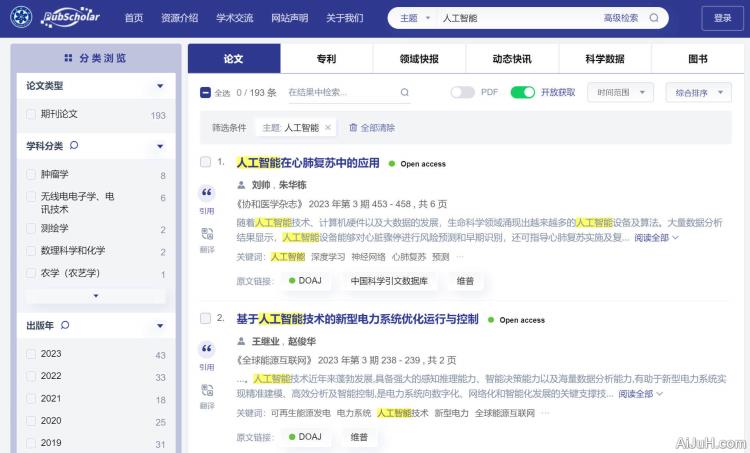The image size is (750, 453).
Task: Click the trash icon to clear all filters
Action: [x=353, y=128]
